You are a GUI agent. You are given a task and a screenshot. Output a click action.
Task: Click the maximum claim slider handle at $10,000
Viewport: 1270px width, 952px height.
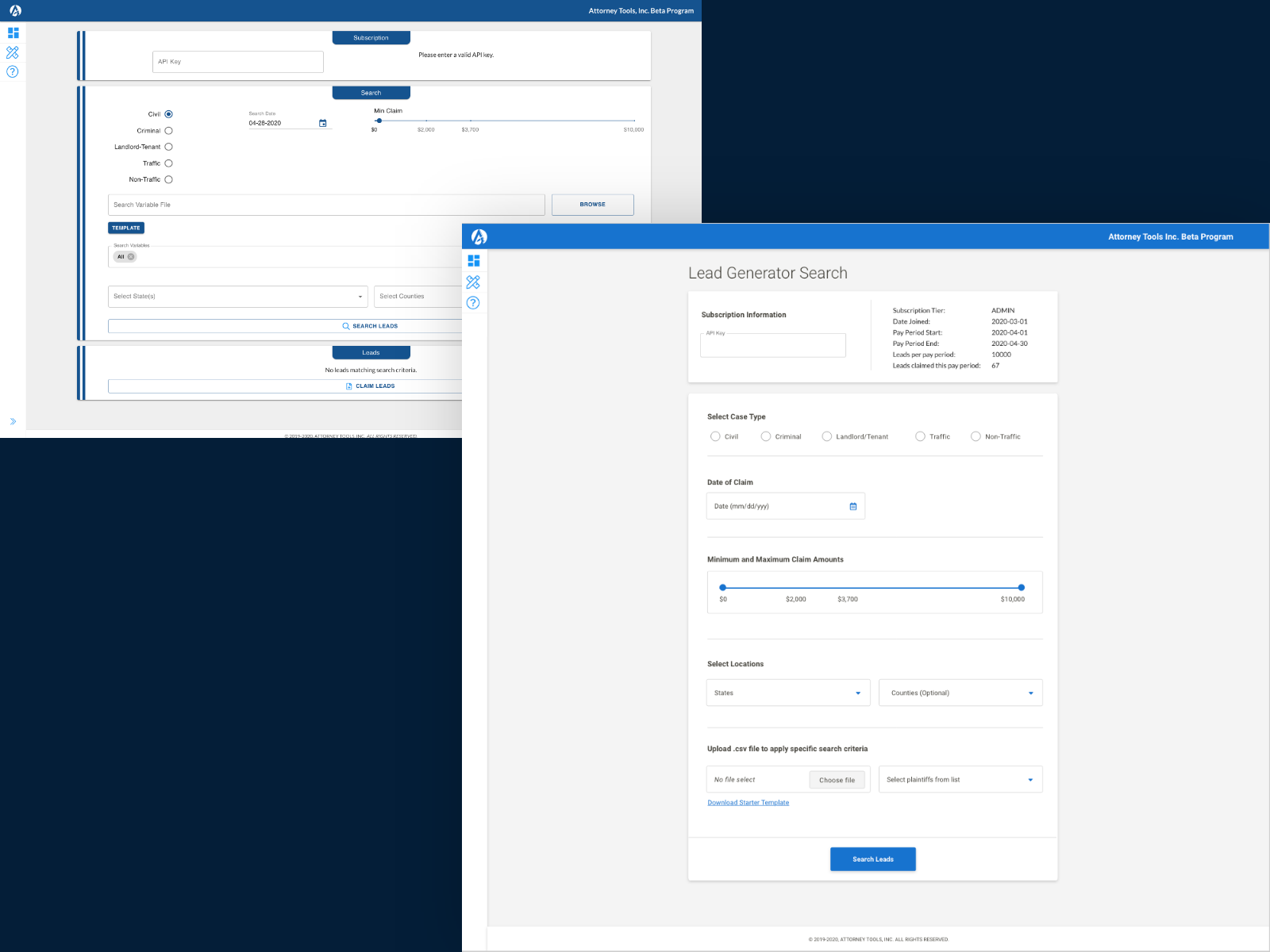tap(1021, 588)
